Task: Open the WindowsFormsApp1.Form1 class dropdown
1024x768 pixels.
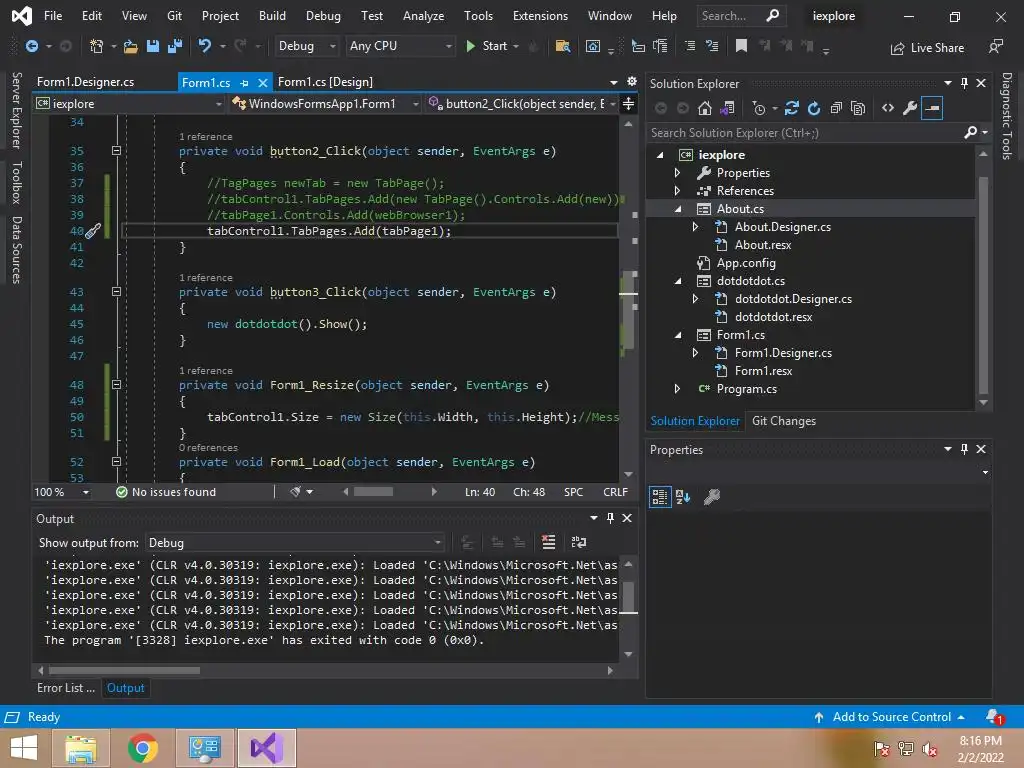Action: pyautogui.click(x=325, y=104)
